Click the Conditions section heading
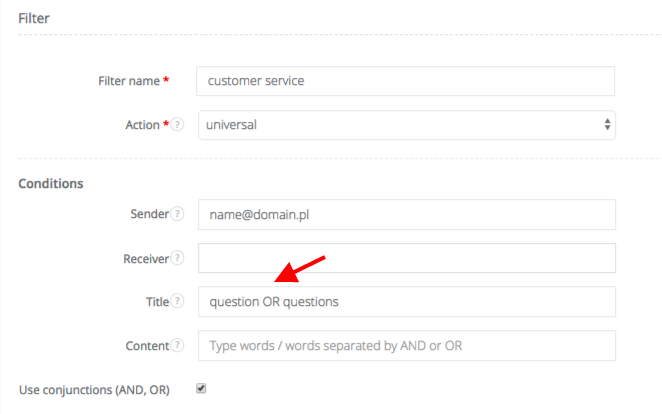Screen dimensions: 662x414 [50, 183]
